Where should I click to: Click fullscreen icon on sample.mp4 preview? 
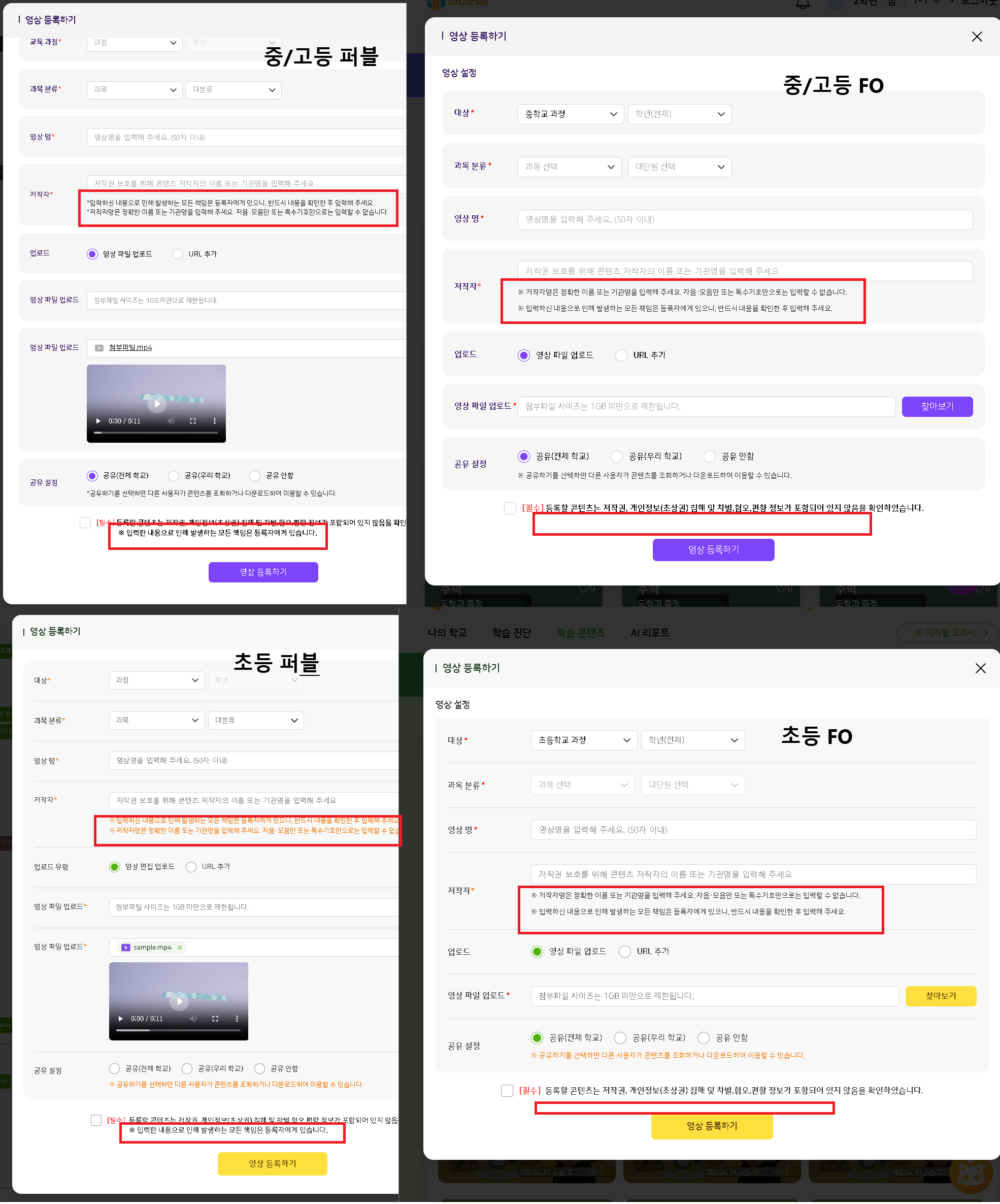(x=215, y=1018)
